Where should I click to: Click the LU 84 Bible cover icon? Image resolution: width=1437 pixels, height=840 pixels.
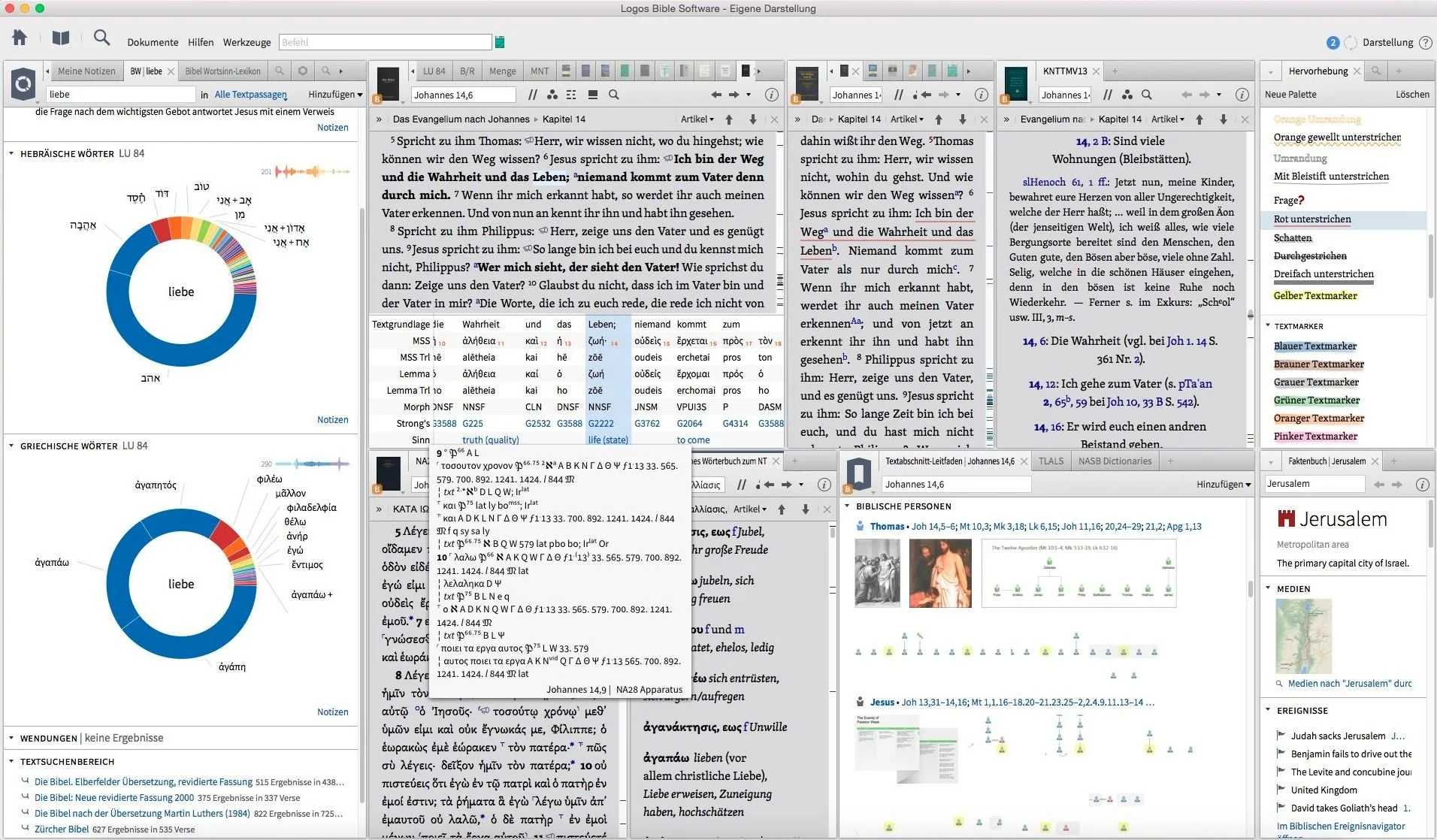click(388, 83)
